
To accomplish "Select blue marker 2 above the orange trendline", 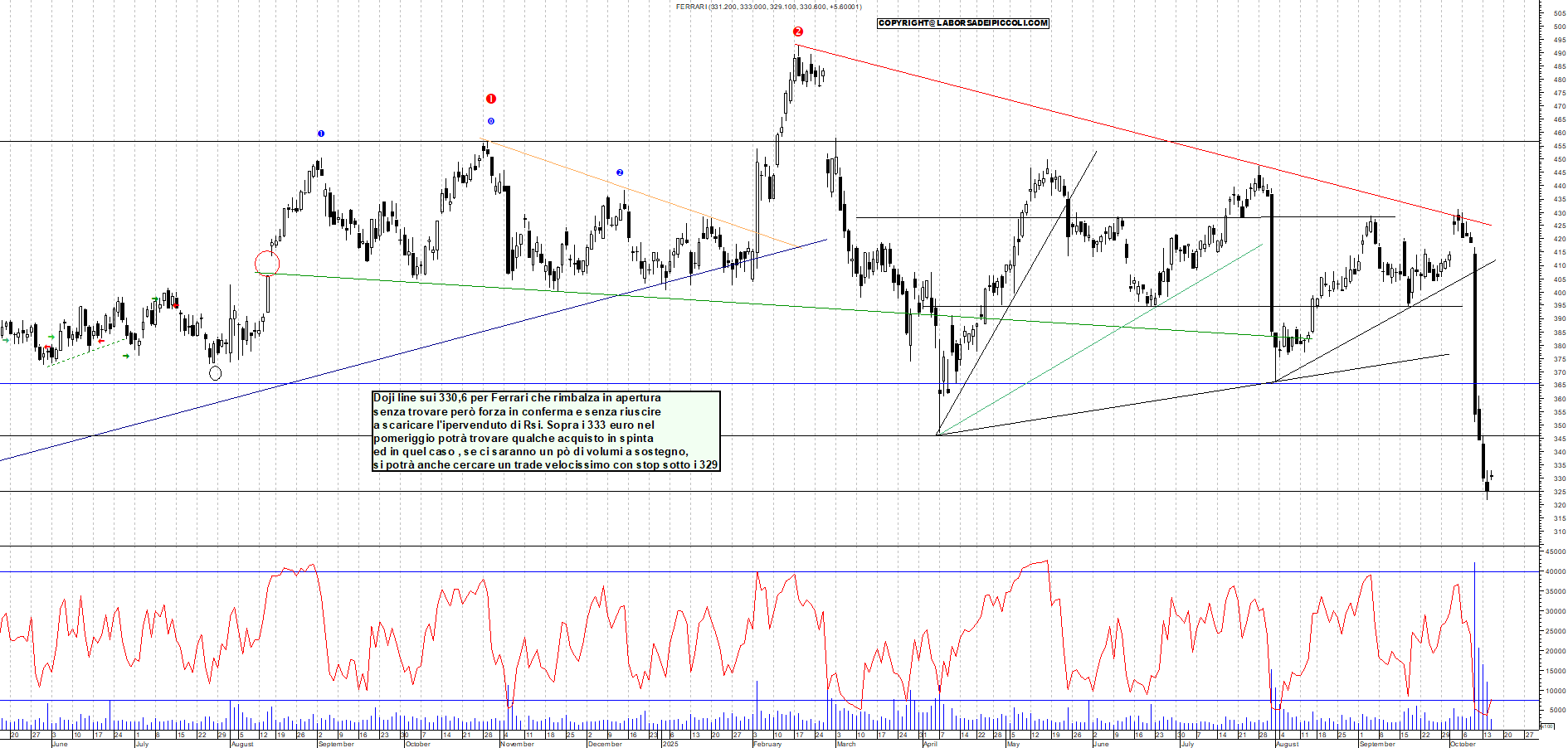I will [x=619, y=172].
